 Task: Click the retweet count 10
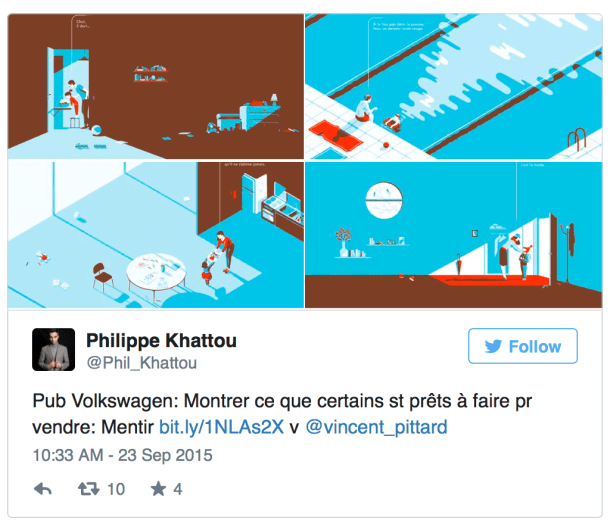coord(116,489)
